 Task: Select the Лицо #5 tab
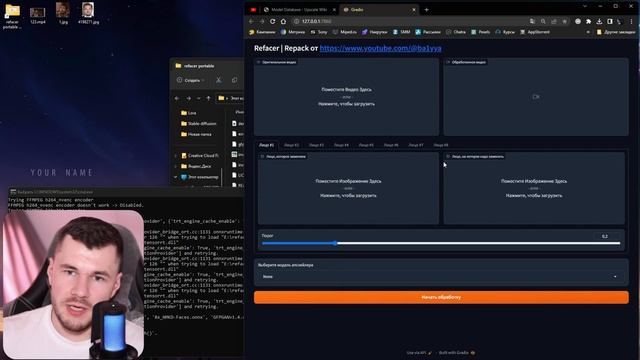click(x=366, y=145)
